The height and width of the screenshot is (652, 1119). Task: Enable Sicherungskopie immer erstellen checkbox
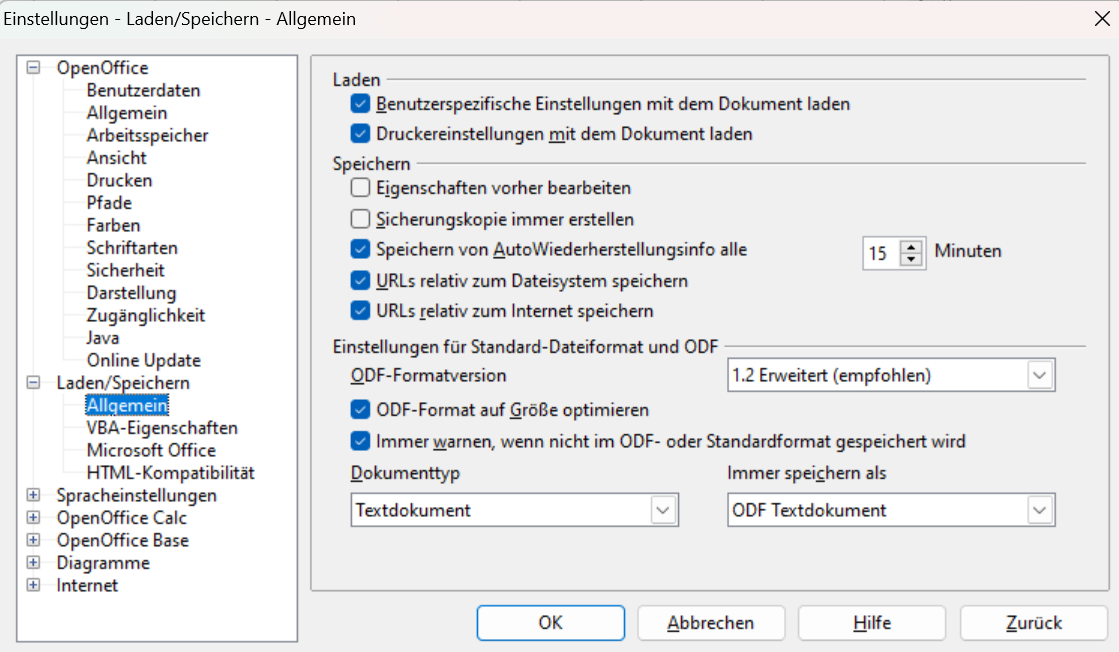pyautogui.click(x=361, y=219)
